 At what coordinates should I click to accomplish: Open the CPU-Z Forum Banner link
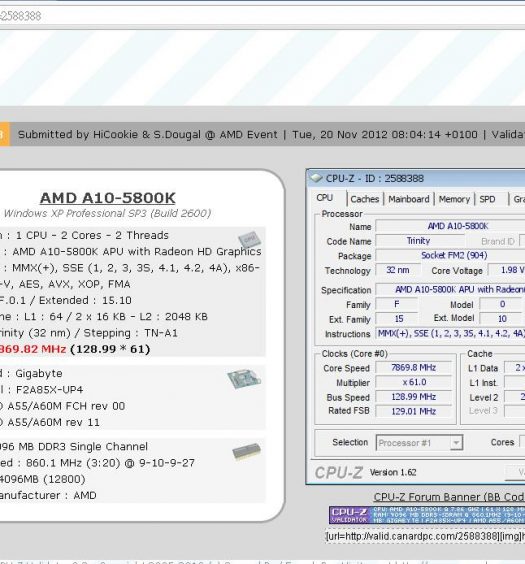click(x=449, y=497)
